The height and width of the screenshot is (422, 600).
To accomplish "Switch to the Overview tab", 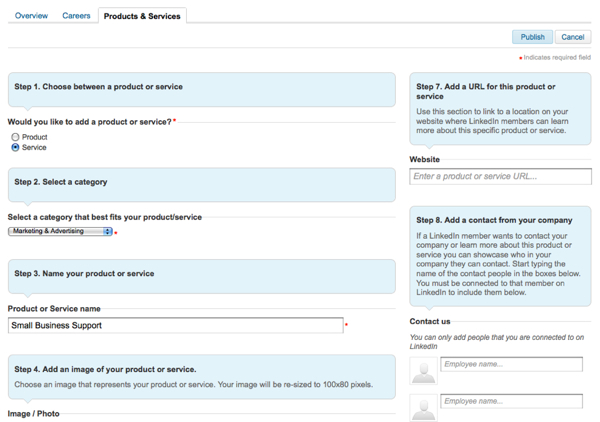I will tap(31, 16).
